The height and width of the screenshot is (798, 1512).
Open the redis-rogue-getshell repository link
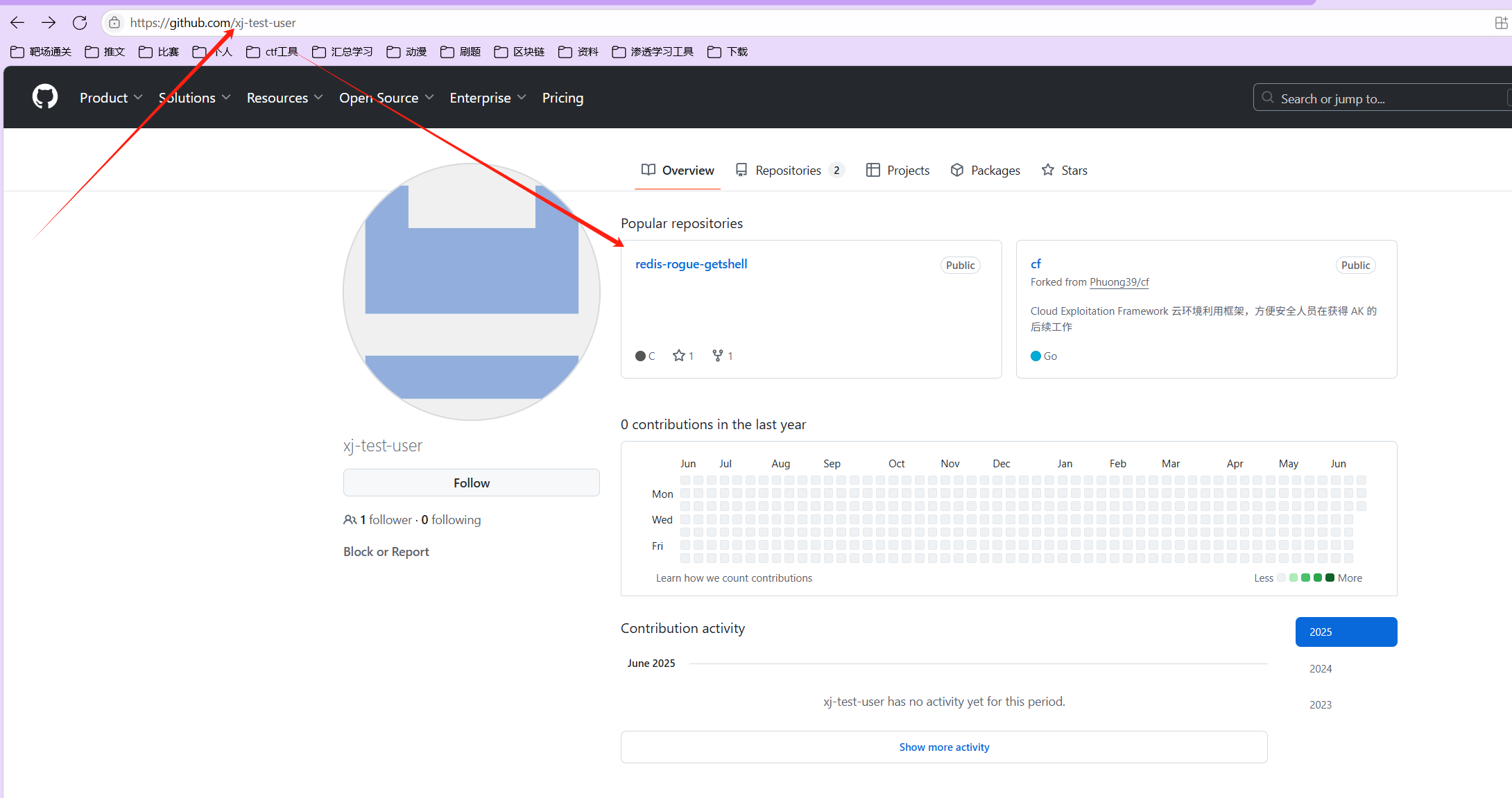tap(691, 264)
